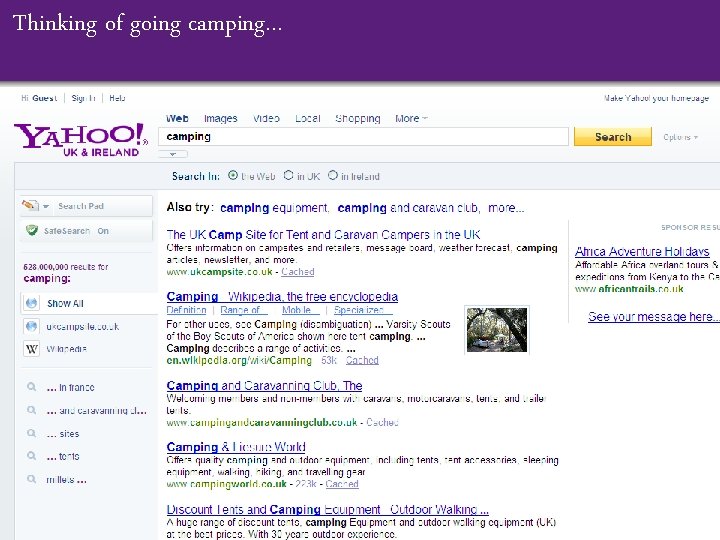Click the globe icon beside ukcampsite.co.uk
The width and height of the screenshot is (720, 540).
click(31, 326)
